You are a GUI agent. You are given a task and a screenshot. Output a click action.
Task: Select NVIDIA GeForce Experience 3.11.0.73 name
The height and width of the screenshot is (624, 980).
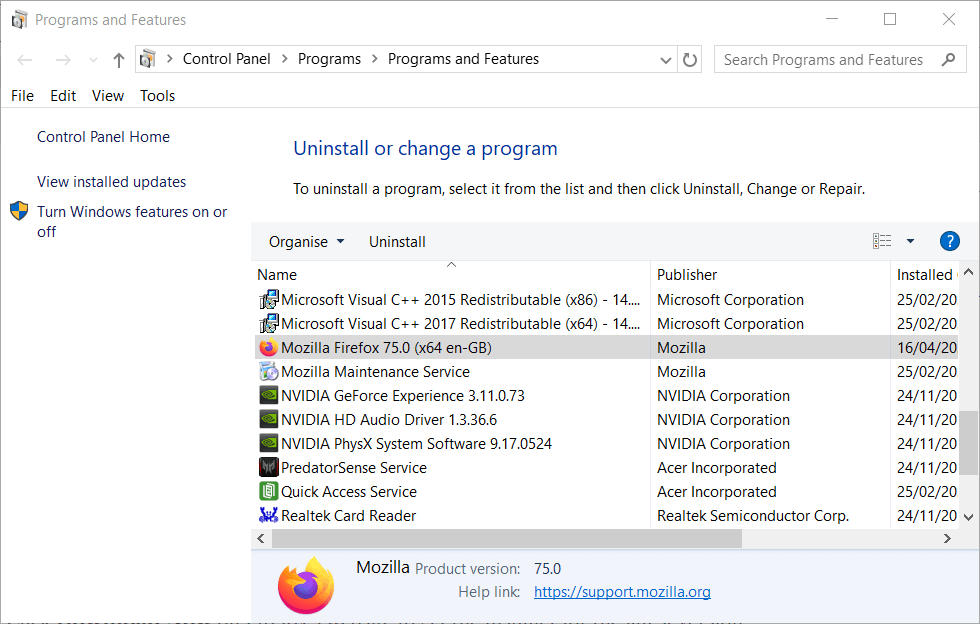402,396
